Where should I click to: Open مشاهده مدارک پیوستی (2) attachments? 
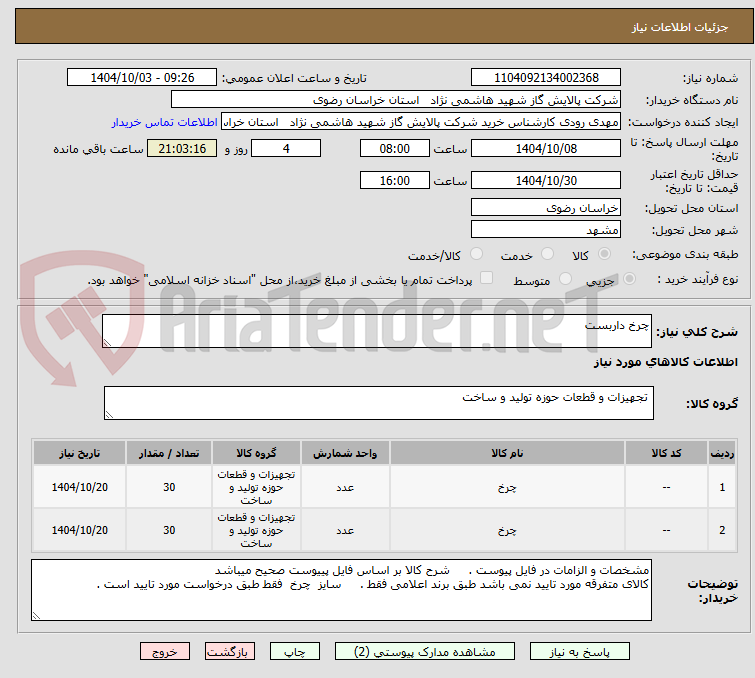tap(425, 652)
